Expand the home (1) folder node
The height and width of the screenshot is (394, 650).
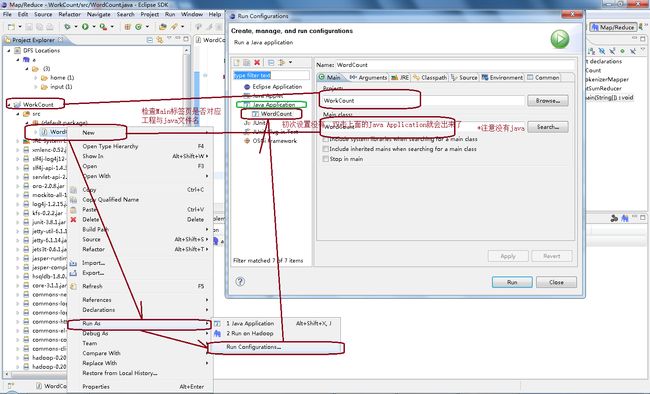pos(36,78)
